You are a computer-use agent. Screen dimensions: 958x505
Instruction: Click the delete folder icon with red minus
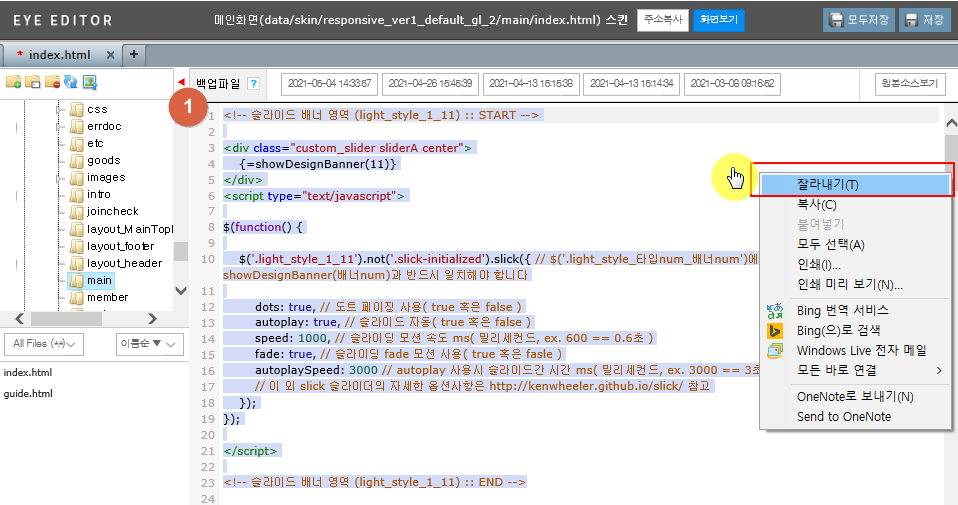tap(52, 82)
